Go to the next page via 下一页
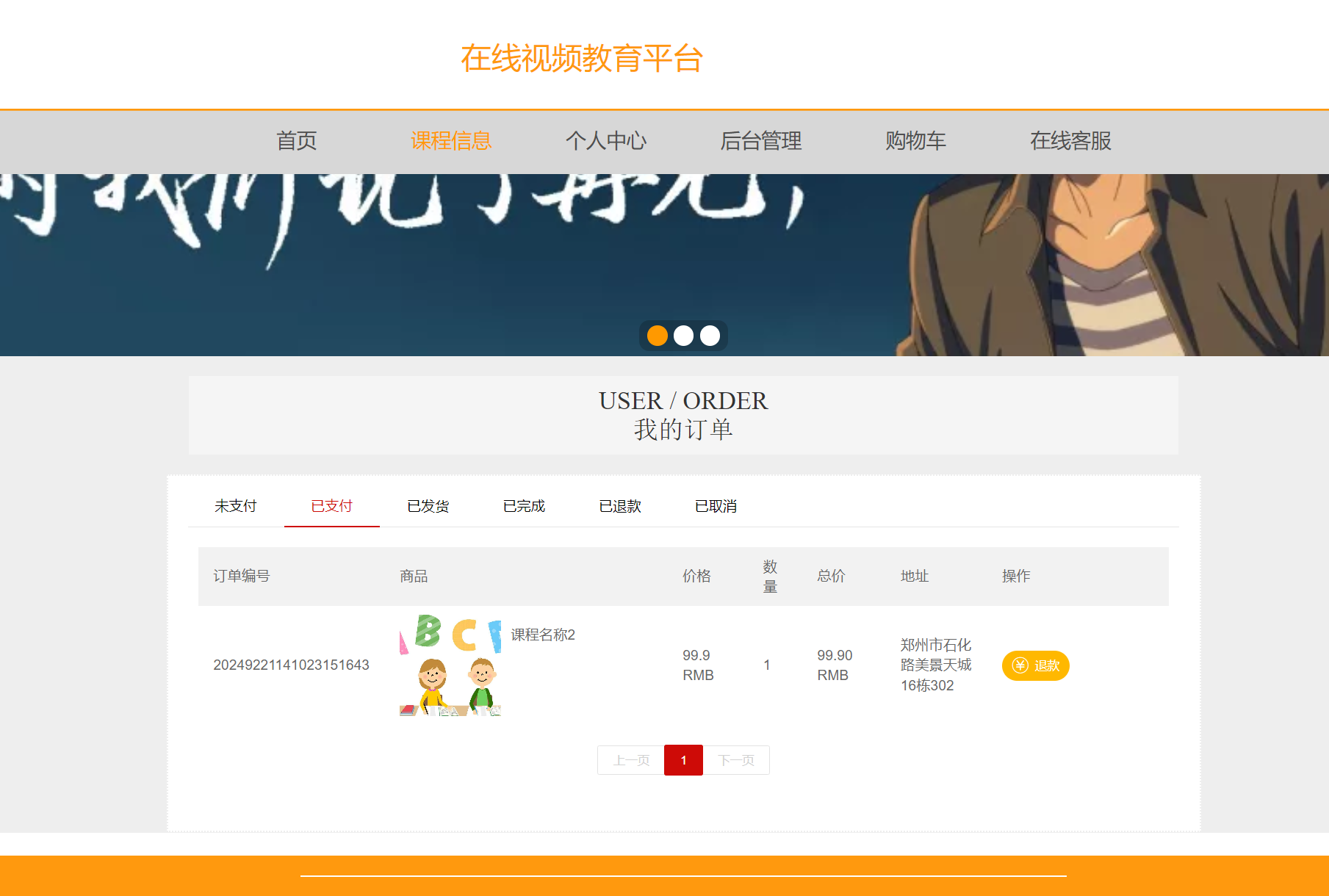 pyautogui.click(x=736, y=760)
